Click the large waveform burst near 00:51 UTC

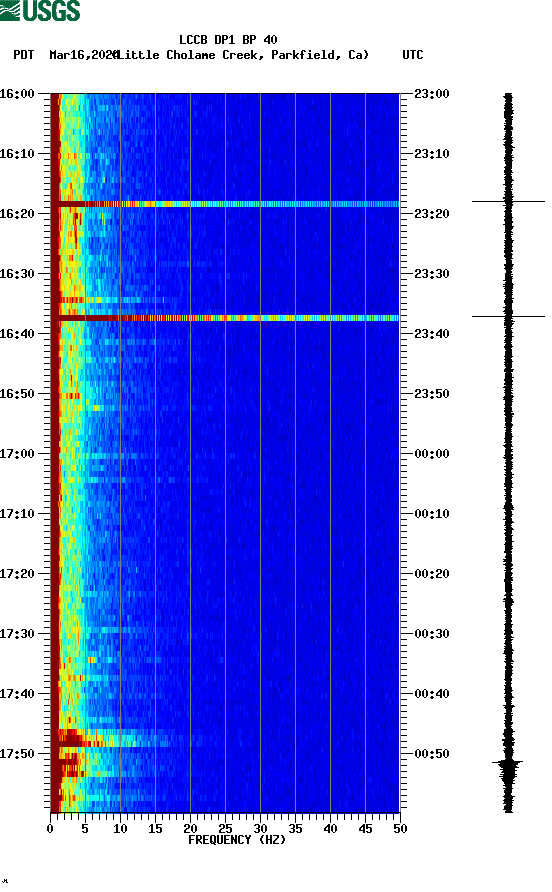coord(508,767)
